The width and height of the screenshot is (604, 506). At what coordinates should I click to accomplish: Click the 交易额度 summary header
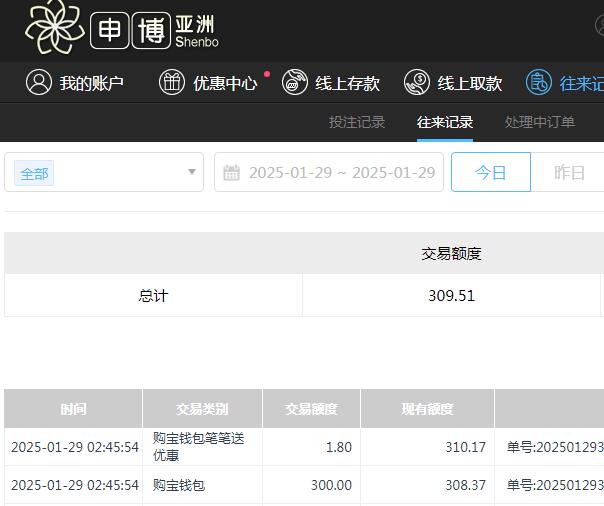(x=451, y=253)
